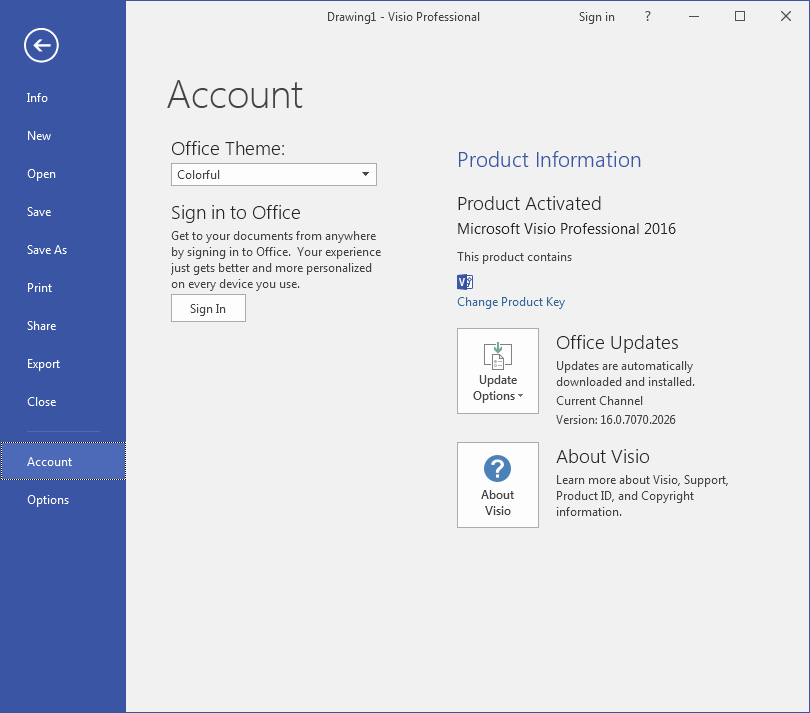810x713 pixels.
Task: Click the Account page heading
Action: click(235, 95)
